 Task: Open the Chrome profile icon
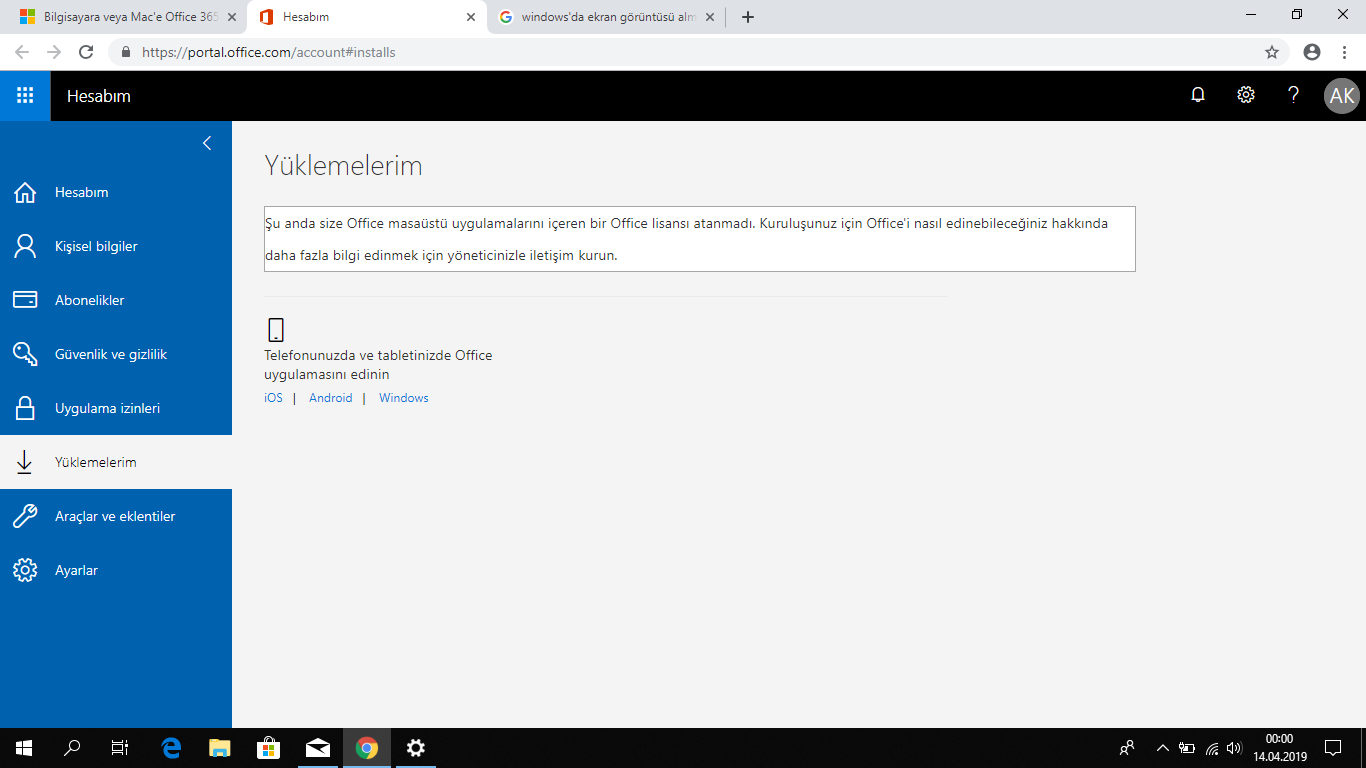tap(1312, 52)
